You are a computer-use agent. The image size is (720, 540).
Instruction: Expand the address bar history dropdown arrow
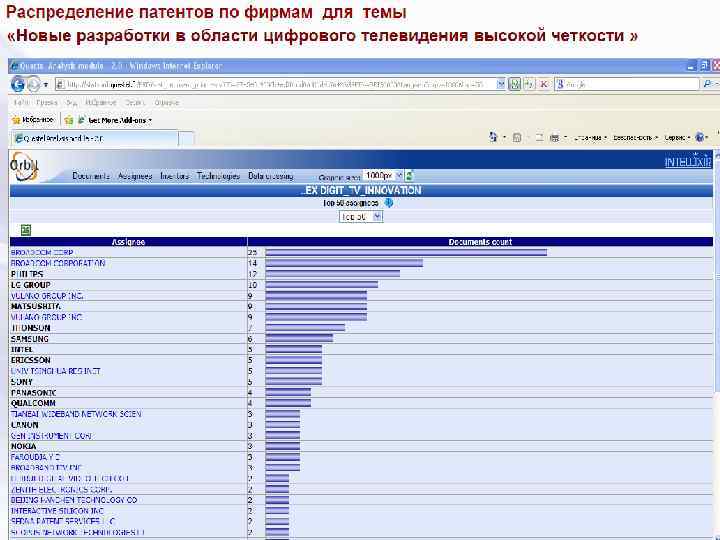pos(501,84)
